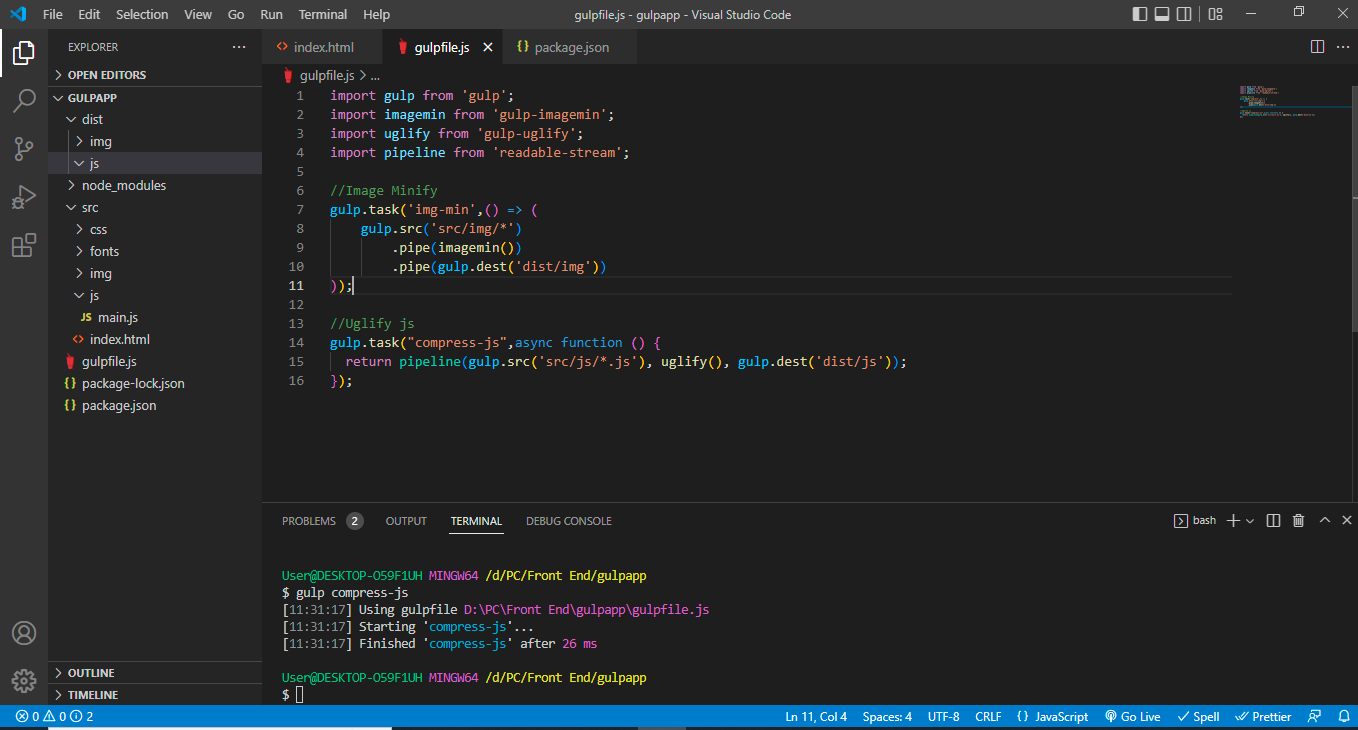
Task: Collapse the src folder
Action: pyautogui.click(x=155, y=207)
